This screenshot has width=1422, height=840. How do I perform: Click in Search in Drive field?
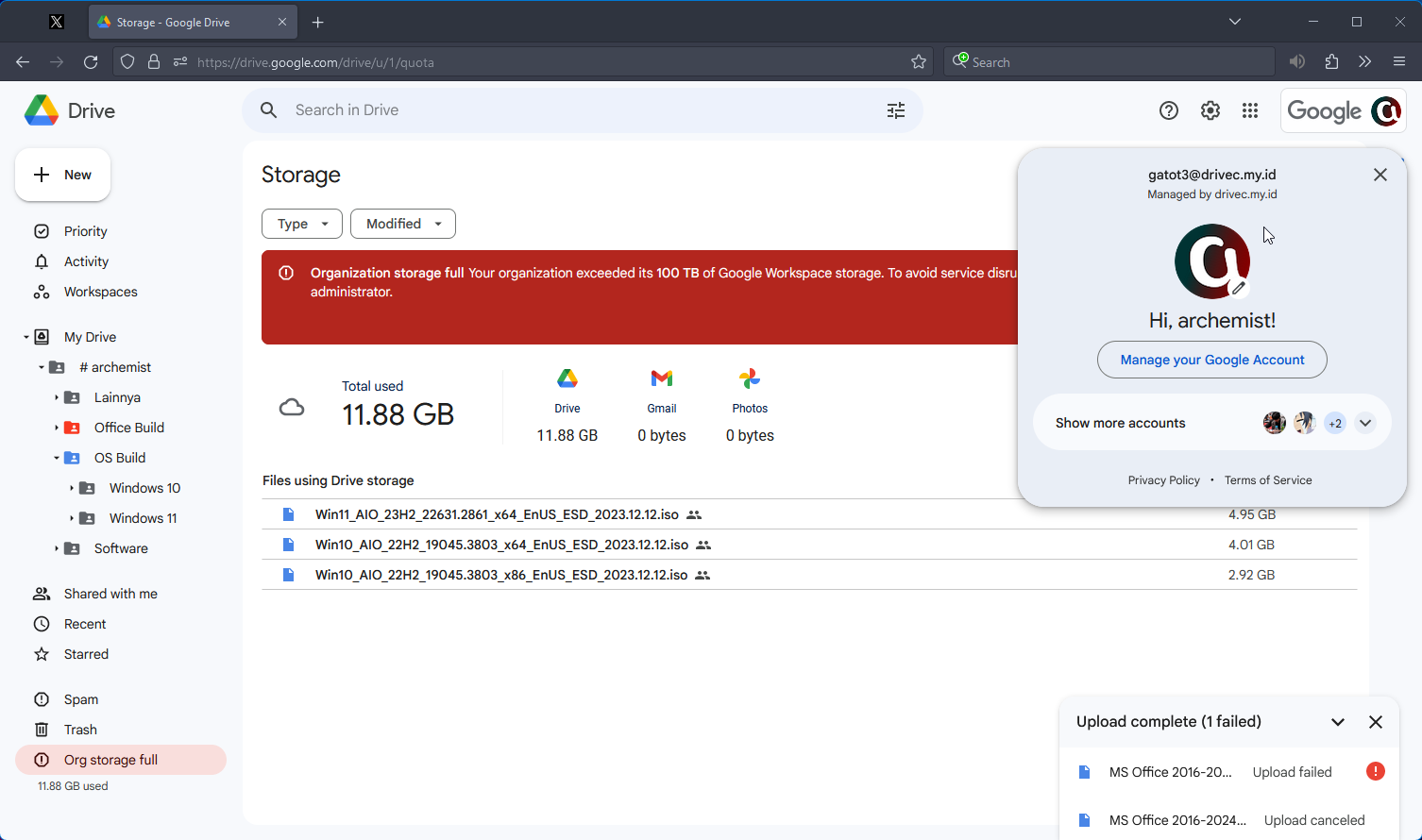[583, 110]
